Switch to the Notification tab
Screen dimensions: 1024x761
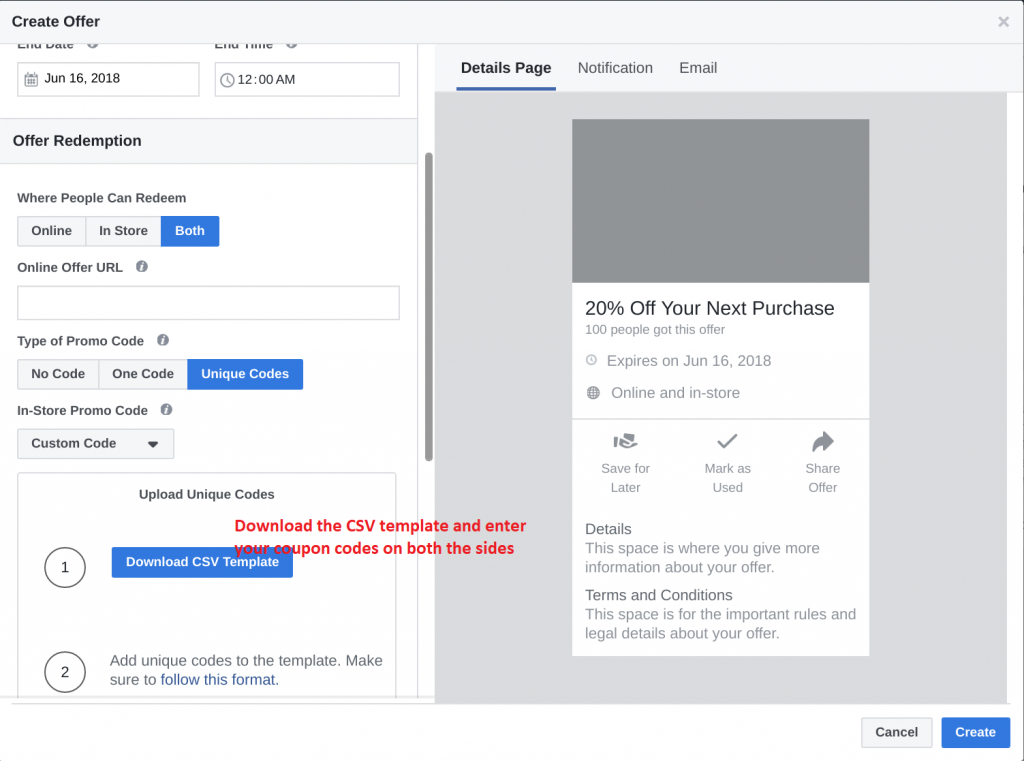pos(615,68)
